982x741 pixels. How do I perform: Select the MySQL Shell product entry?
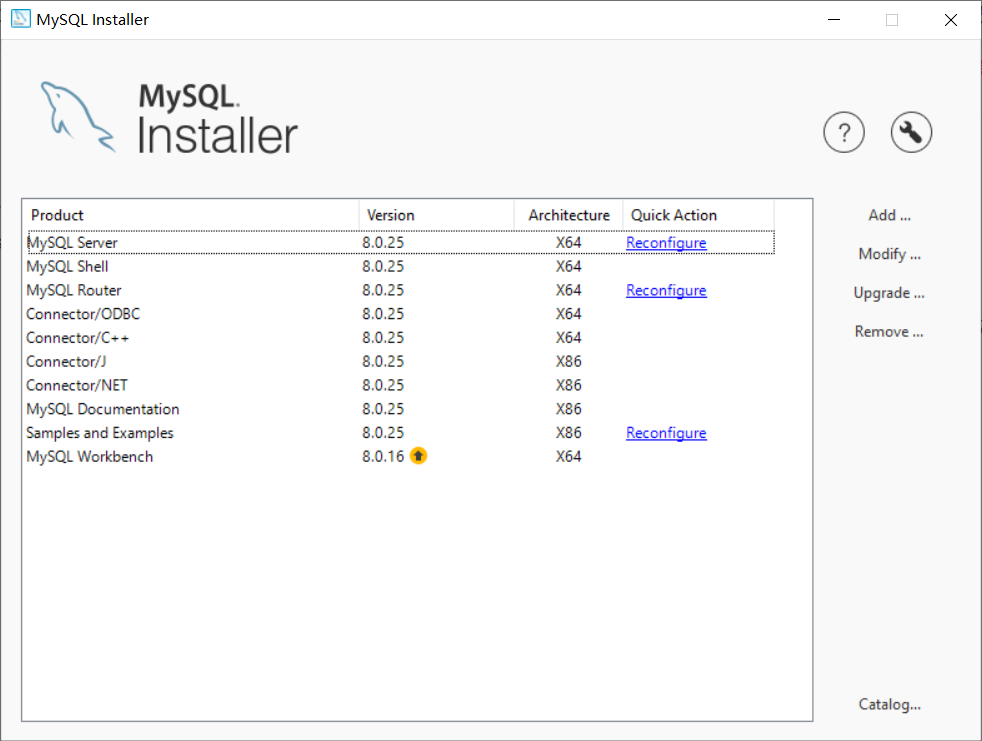(x=150, y=266)
